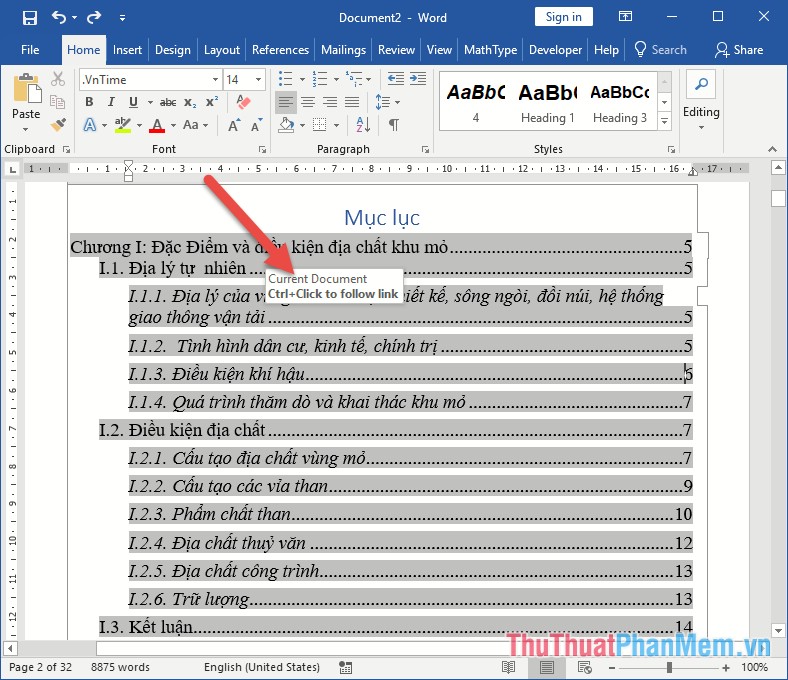
Task: Click the Share button
Action: [739, 50]
